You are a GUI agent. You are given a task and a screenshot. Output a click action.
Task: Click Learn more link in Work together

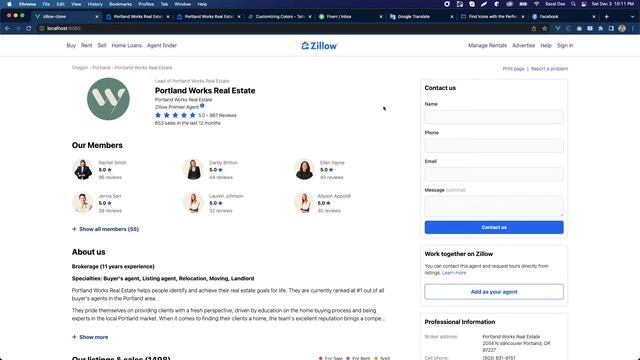tap(454, 273)
